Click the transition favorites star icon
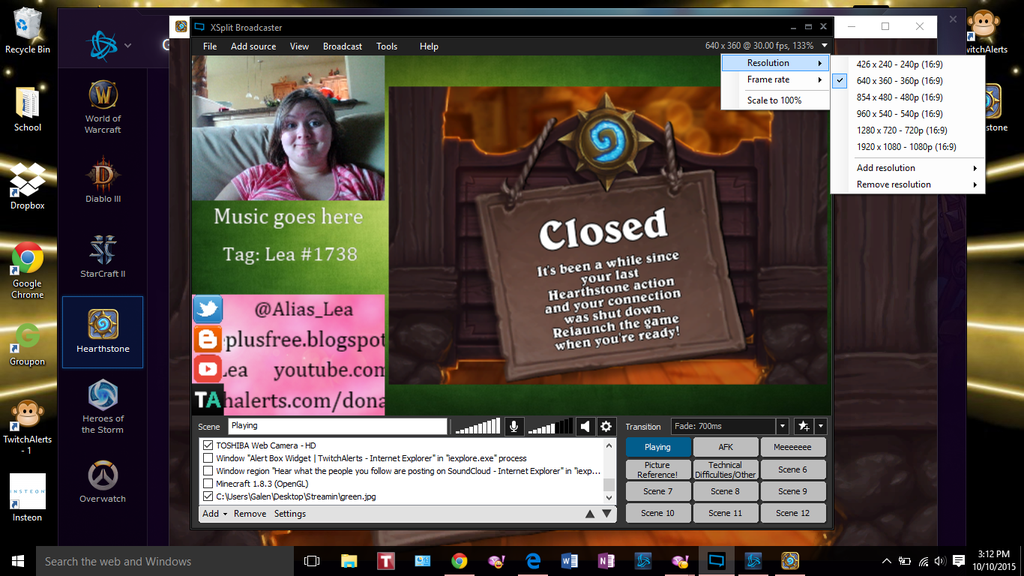Viewport: 1024px width, 576px height. pos(802,426)
